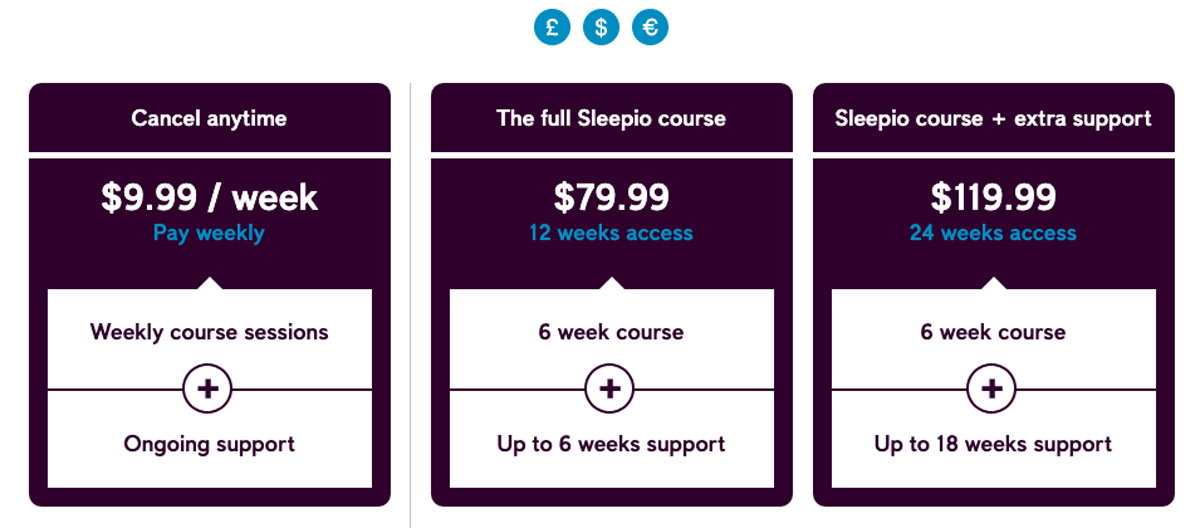1200x528 pixels.
Task: Select the dollar currency icon
Action: point(601,27)
